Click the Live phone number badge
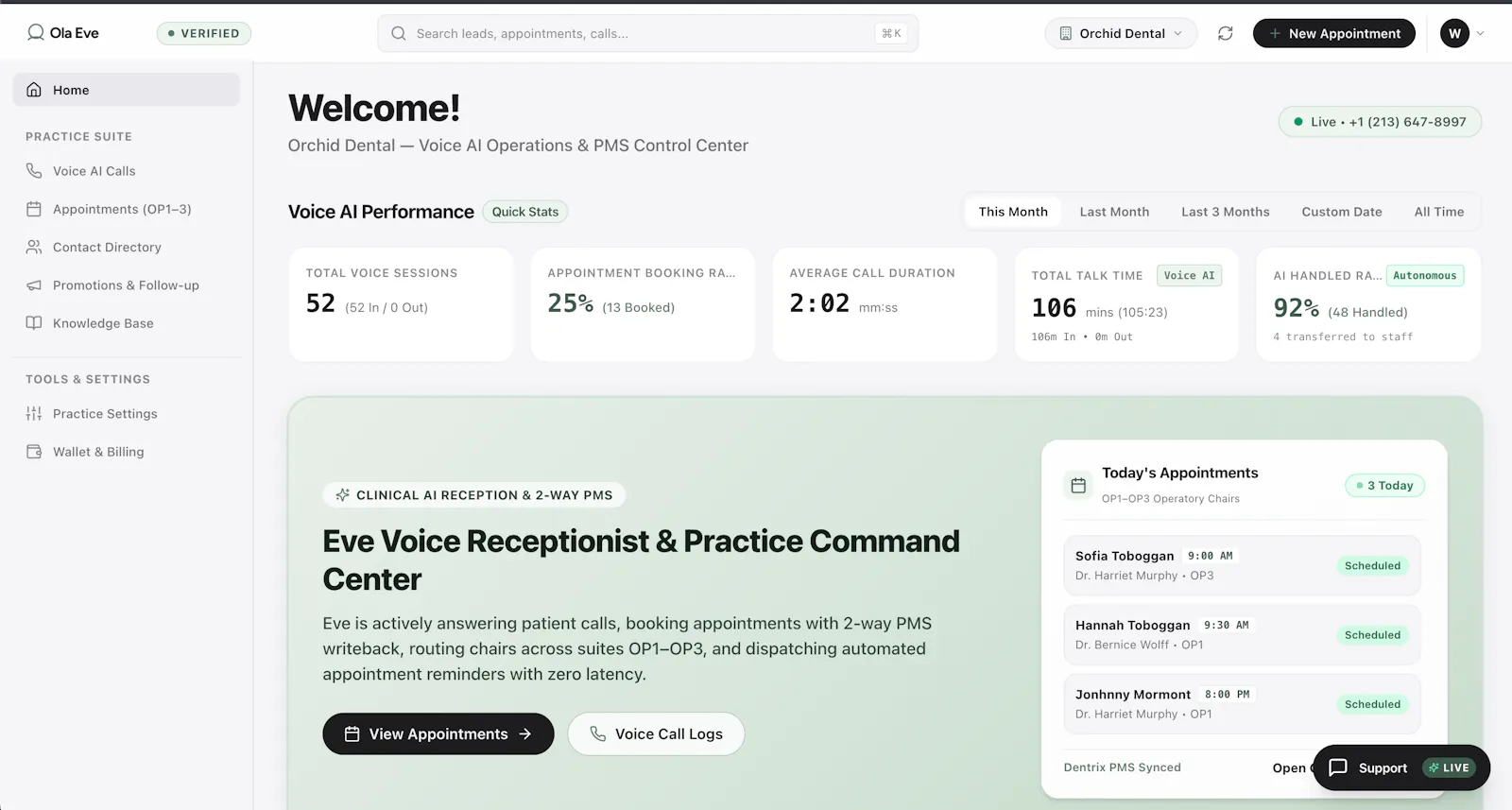This screenshot has height=810, width=1512. tap(1380, 122)
